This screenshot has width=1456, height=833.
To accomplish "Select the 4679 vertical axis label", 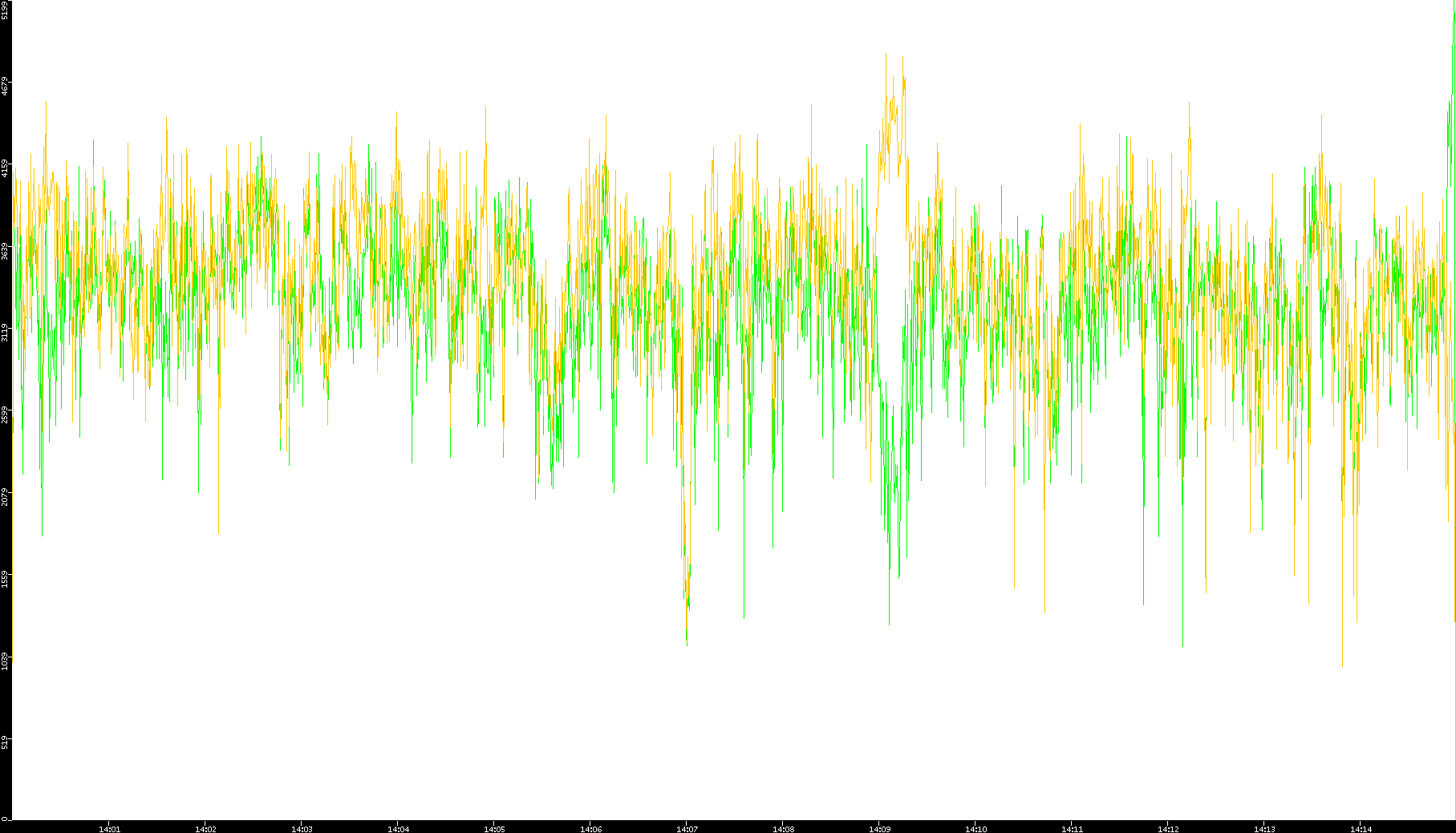I will [x=5, y=86].
